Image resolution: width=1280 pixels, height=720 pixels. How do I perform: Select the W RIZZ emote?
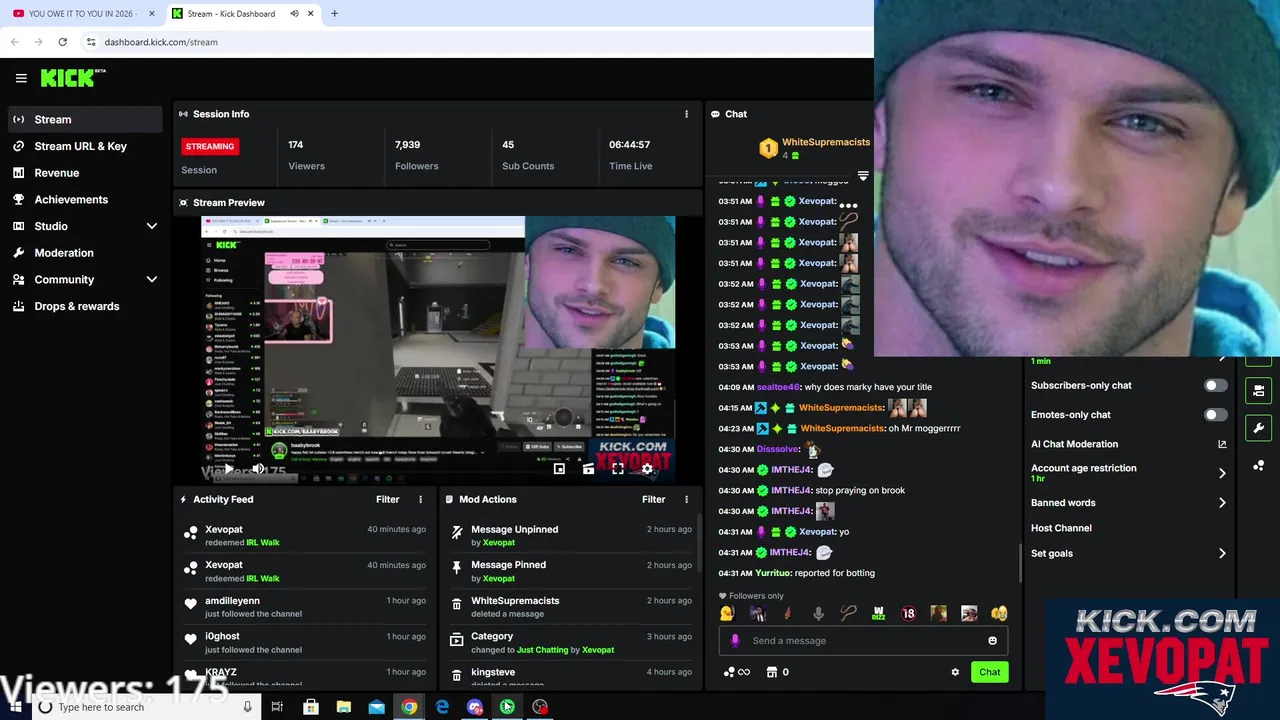click(878, 613)
